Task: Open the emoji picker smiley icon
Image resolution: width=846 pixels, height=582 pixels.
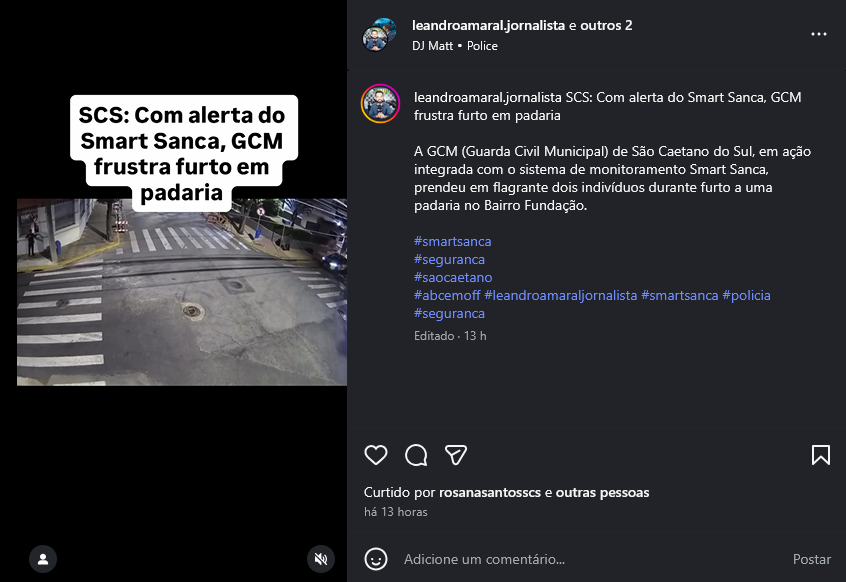Action: coord(376,559)
